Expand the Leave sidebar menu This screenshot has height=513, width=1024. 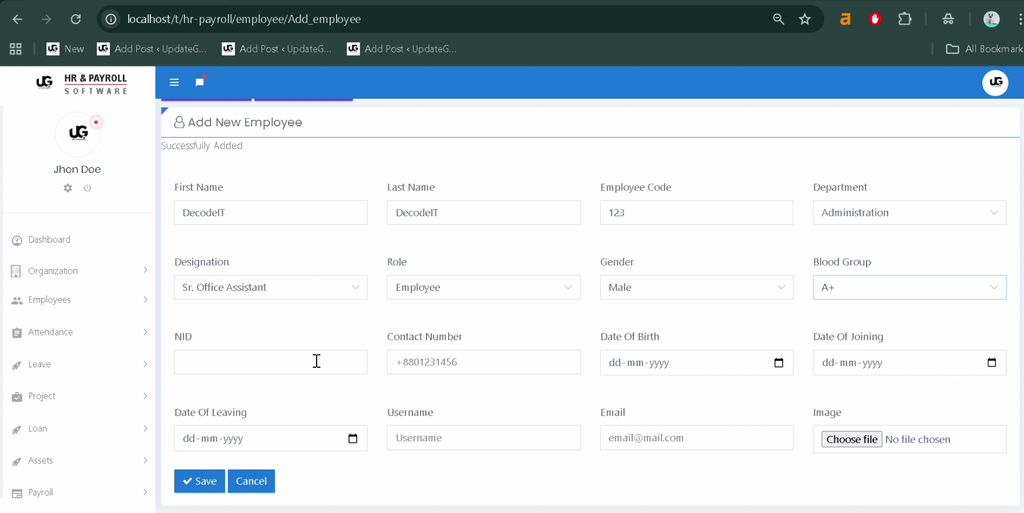click(x=78, y=364)
